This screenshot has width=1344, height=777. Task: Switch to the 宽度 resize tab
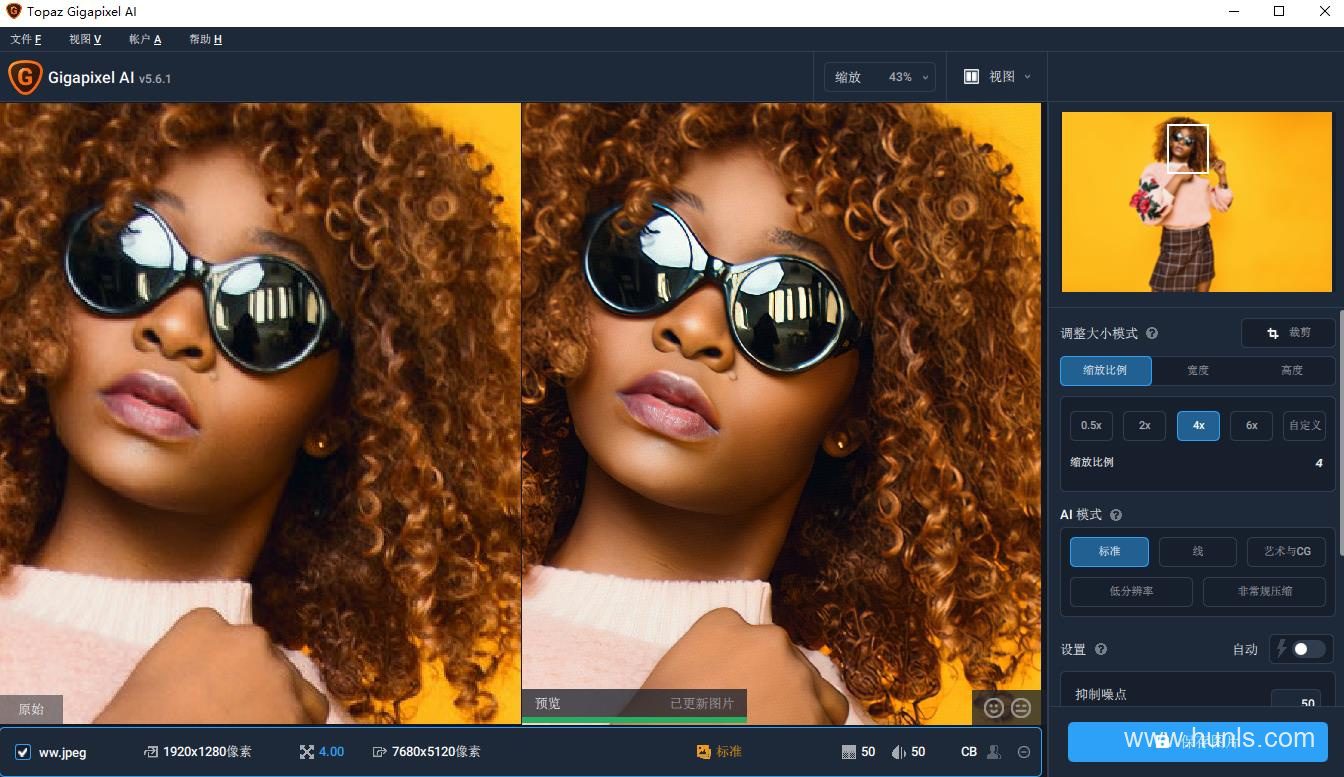(x=1198, y=370)
